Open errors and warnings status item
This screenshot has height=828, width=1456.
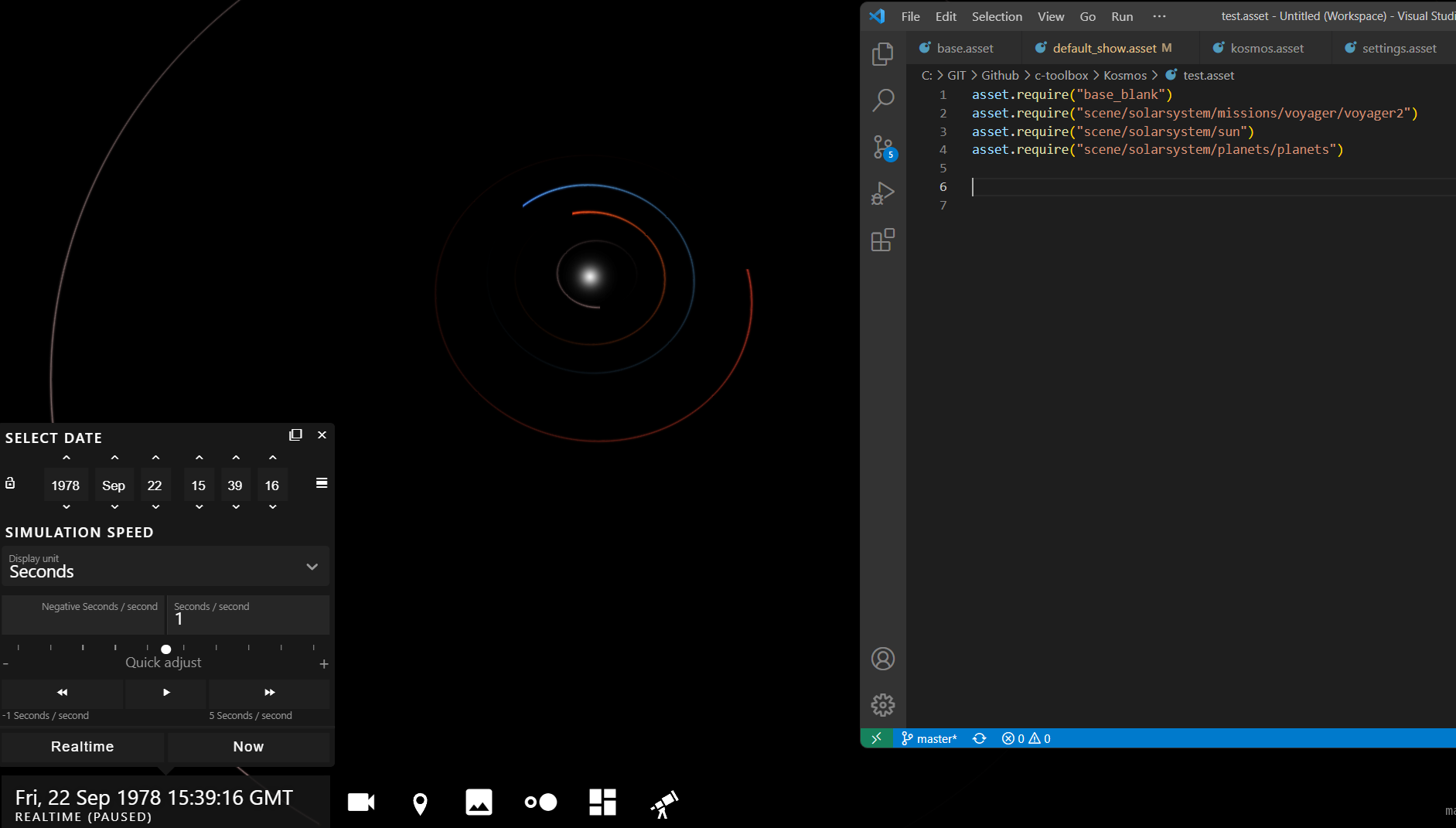point(1026,738)
